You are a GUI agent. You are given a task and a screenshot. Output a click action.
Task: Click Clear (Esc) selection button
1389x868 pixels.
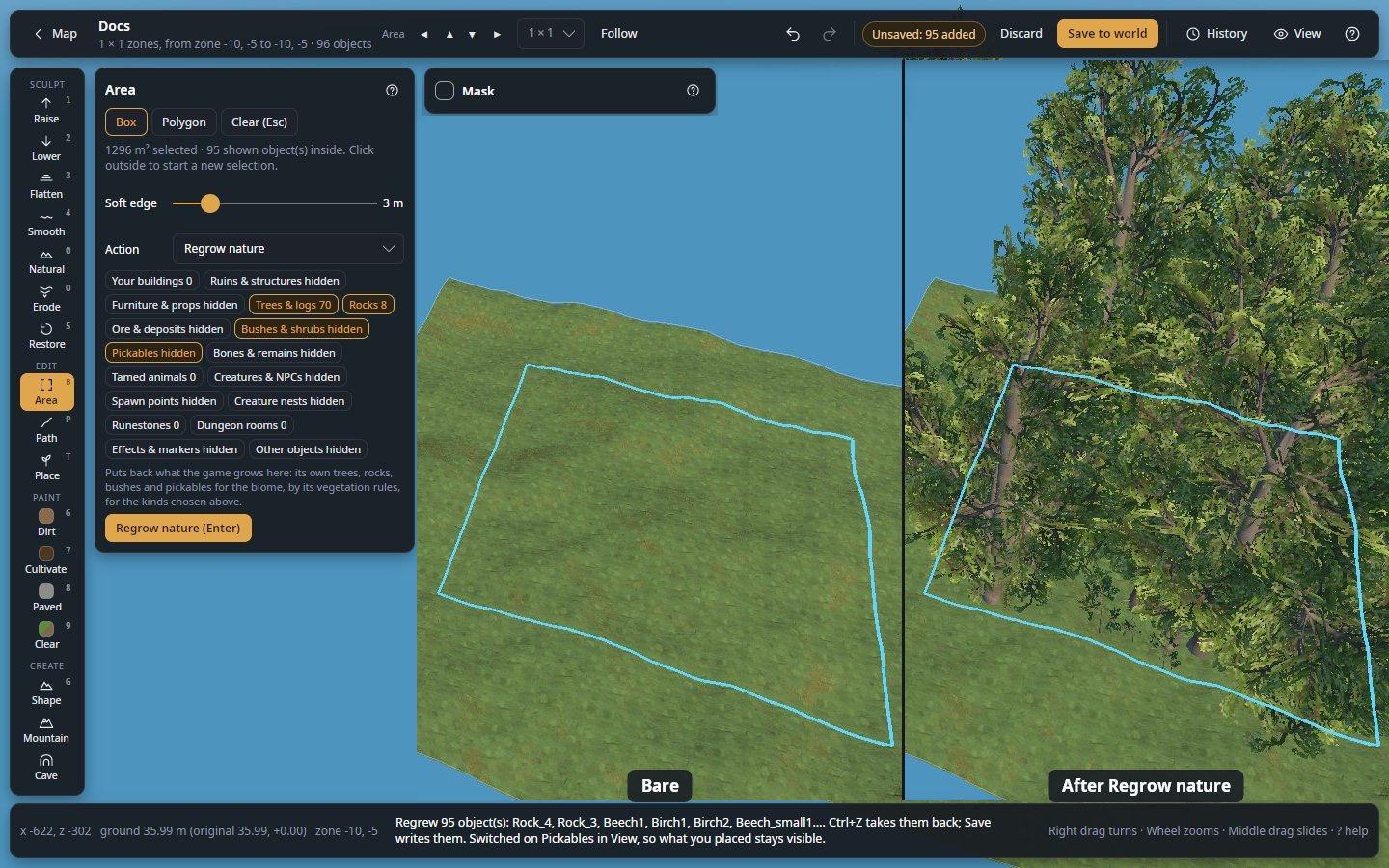click(259, 122)
